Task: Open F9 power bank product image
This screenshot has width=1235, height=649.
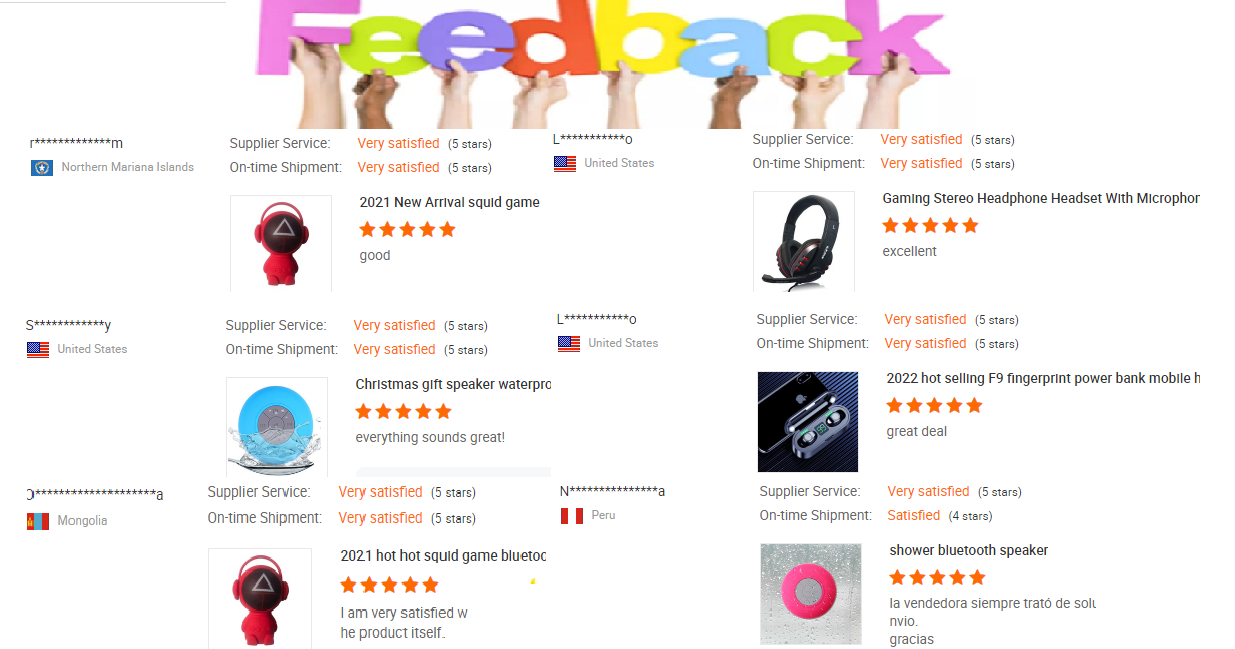Action: 808,422
